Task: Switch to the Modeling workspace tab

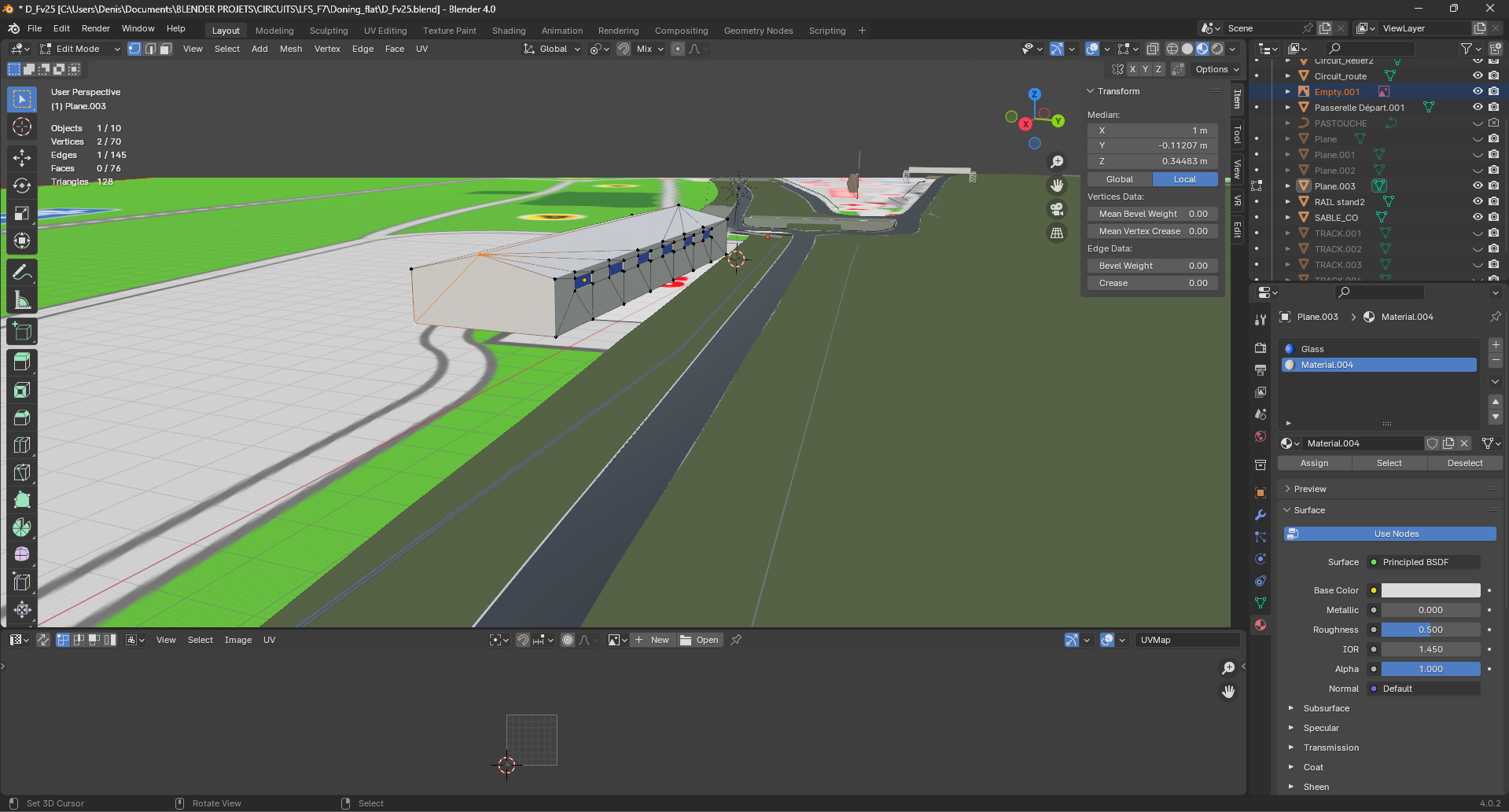Action: 274,31
